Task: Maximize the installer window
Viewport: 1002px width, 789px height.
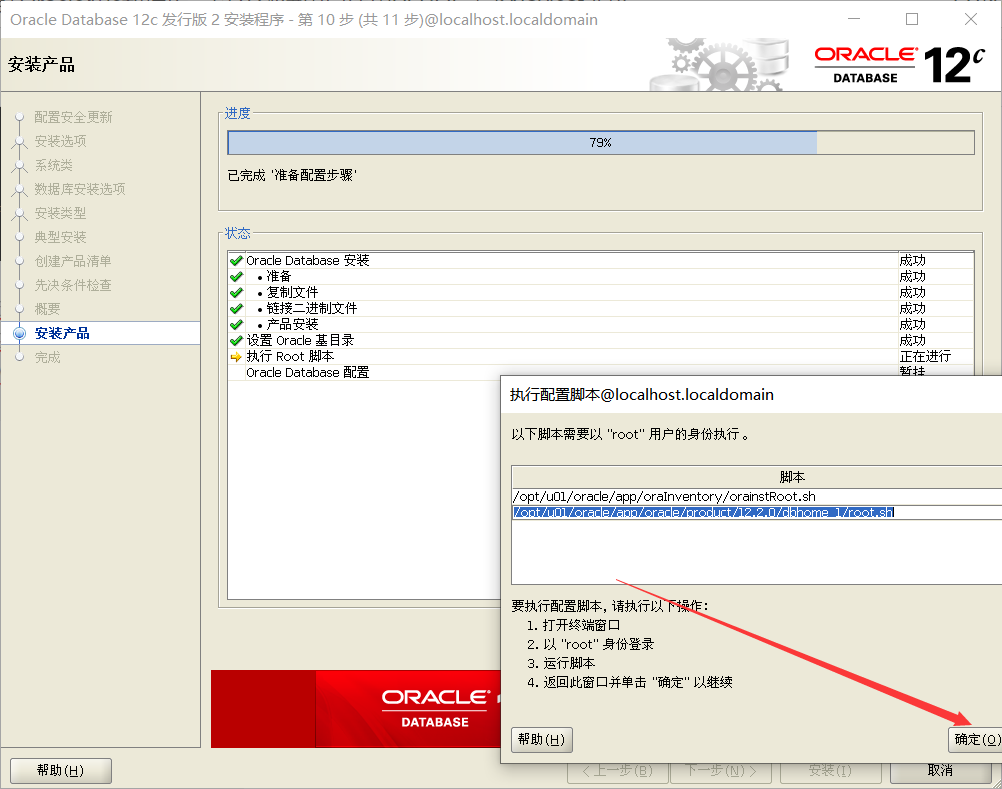Action: tap(912, 19)
